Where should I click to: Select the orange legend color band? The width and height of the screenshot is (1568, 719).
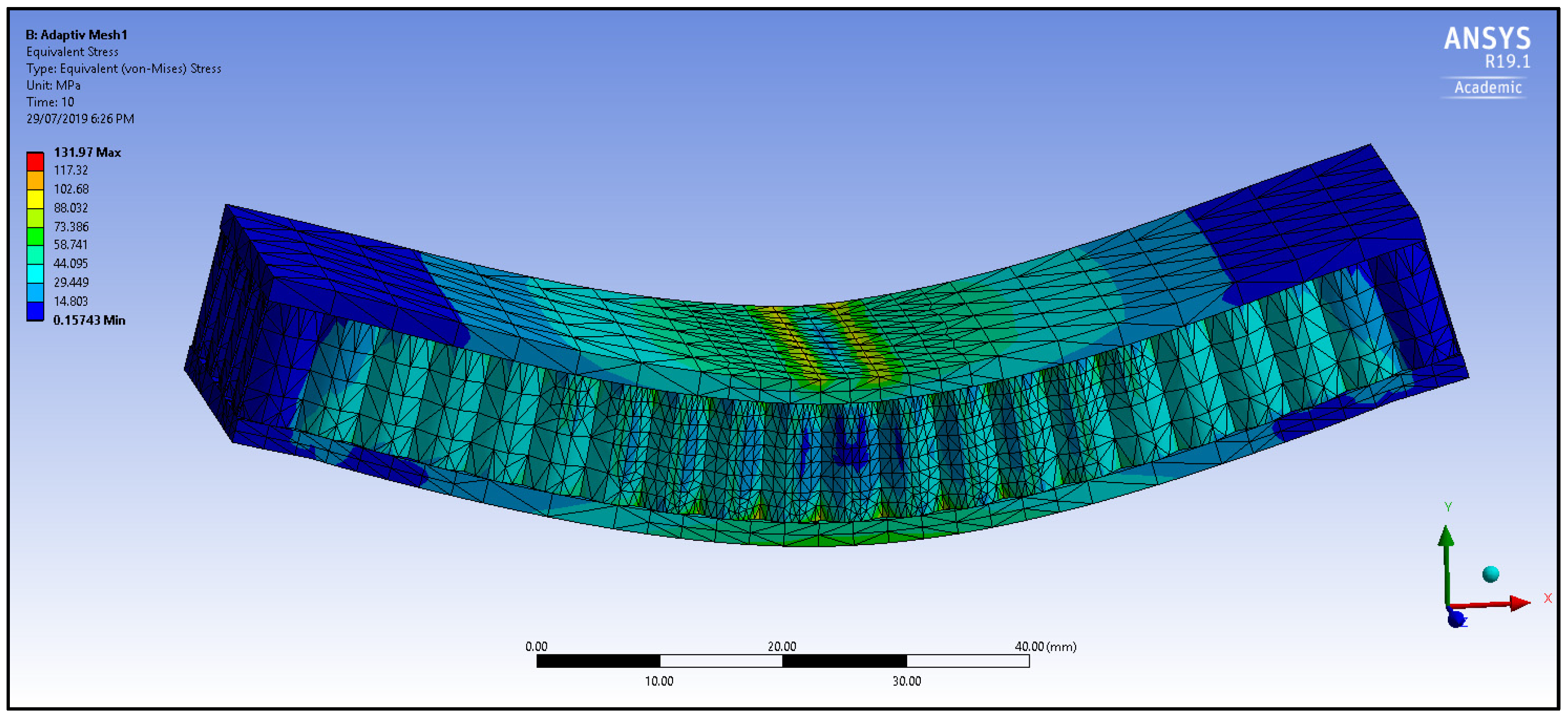coord(35,180)
